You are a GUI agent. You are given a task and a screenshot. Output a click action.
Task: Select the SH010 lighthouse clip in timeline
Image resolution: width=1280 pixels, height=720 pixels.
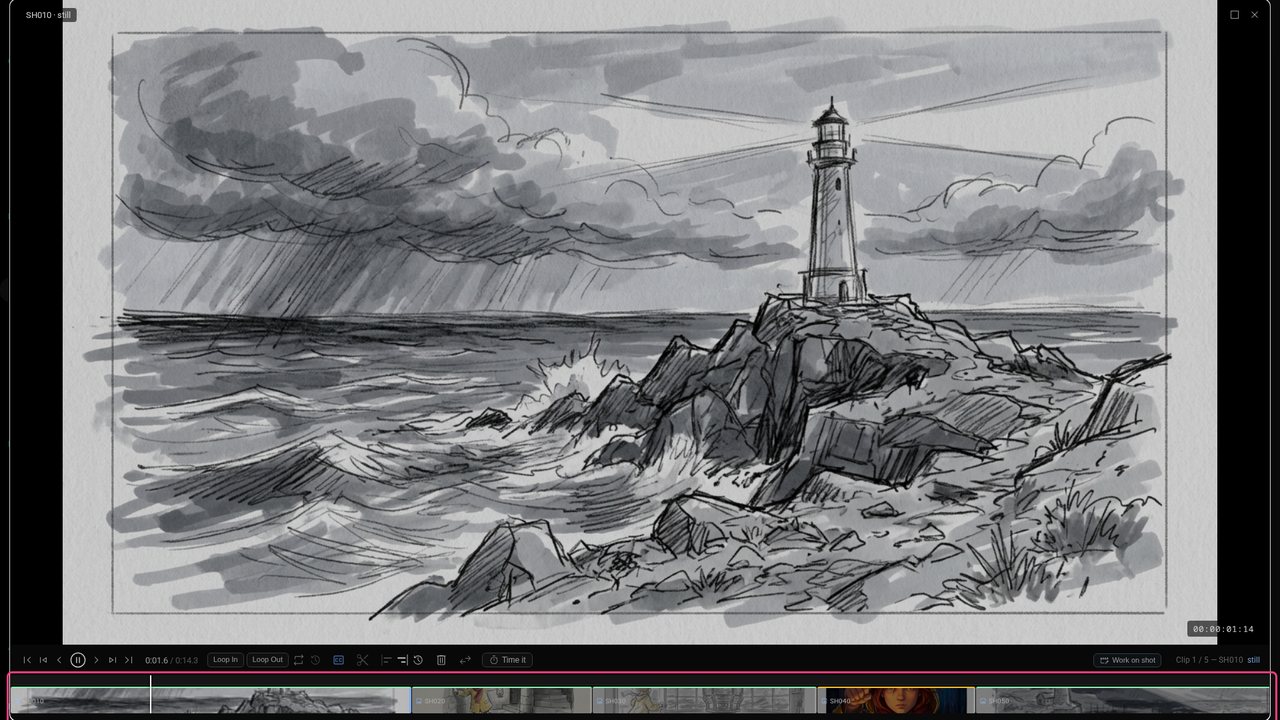210,700
